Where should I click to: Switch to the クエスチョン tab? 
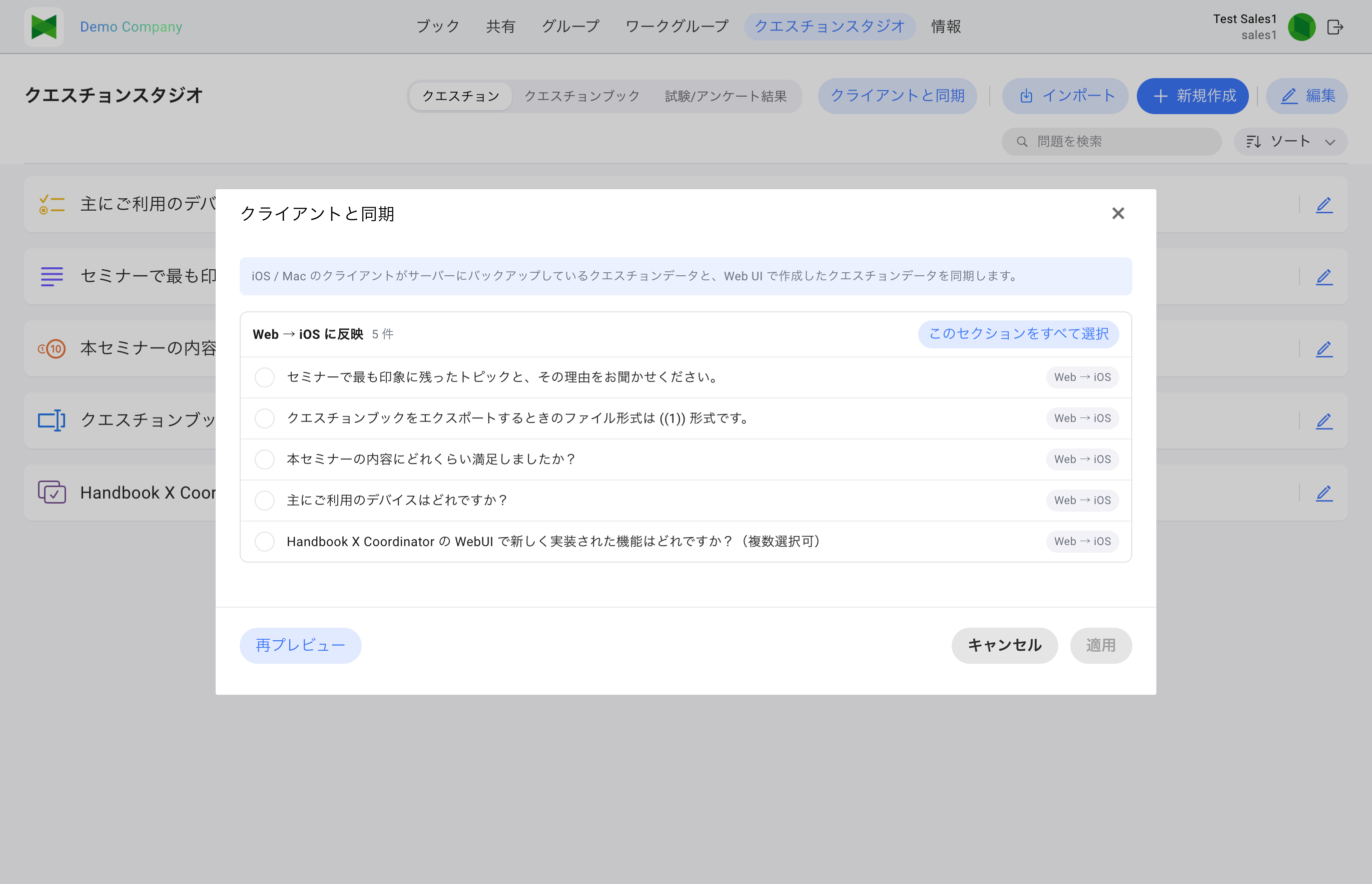click(461, 97)
